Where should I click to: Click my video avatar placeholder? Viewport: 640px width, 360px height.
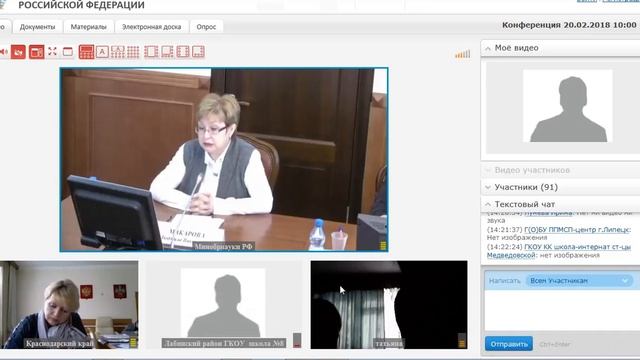tap(568, 106)
